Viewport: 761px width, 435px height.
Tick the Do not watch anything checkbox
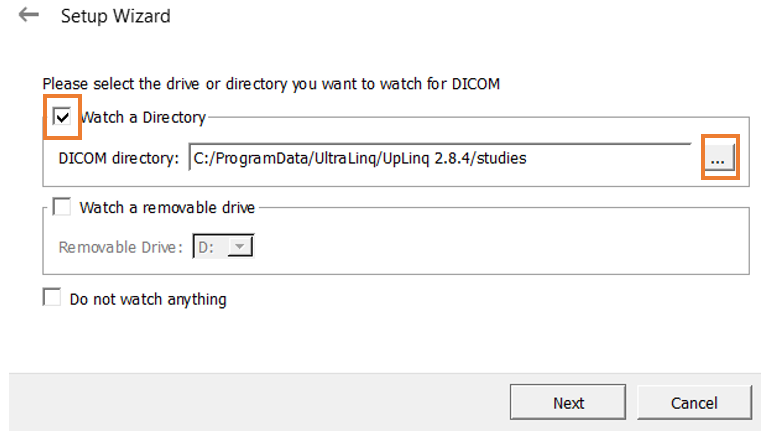tap(51, 297)
